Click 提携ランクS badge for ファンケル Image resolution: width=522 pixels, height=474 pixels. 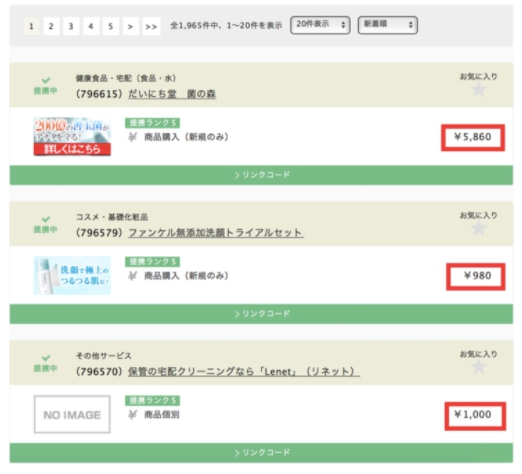[x=153, y=262]
